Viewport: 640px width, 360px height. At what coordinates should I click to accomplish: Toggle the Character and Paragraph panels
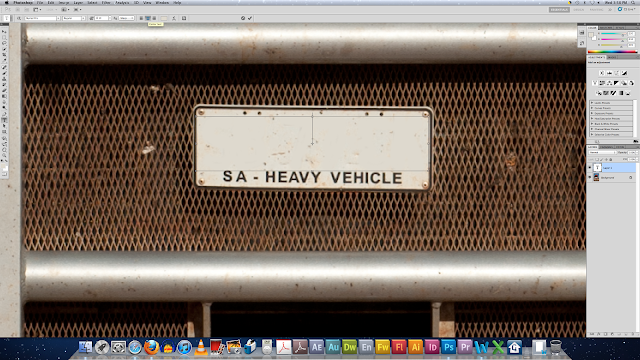click(184, 18)
